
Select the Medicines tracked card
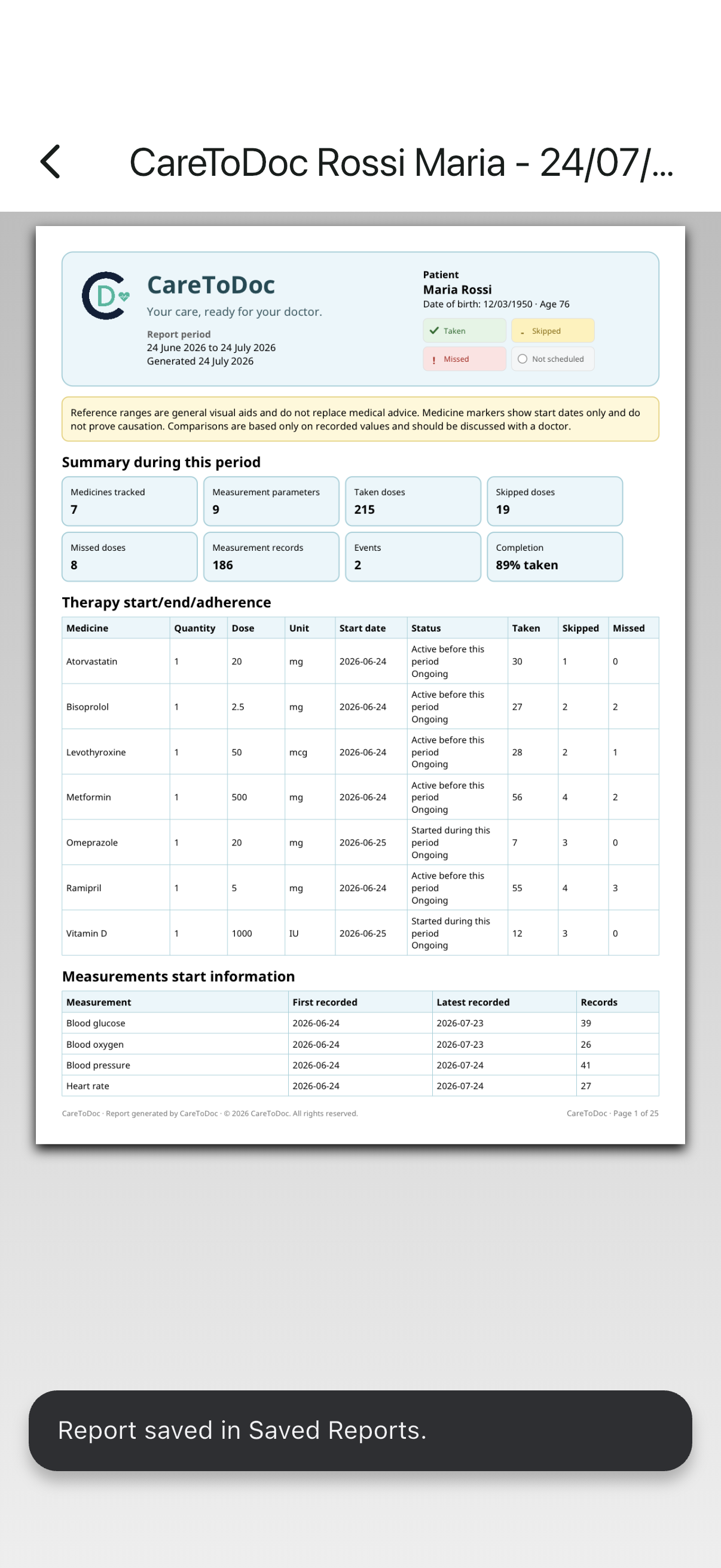point(130,501)
